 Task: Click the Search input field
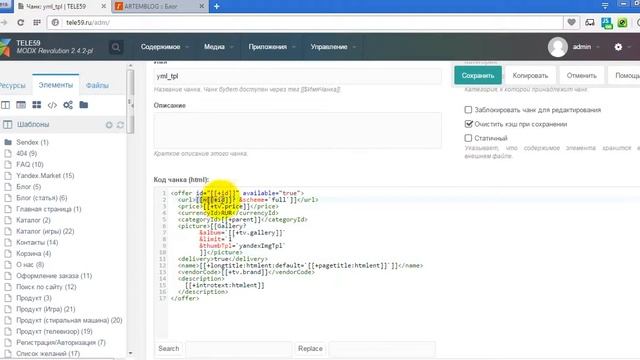click(239, 349)
